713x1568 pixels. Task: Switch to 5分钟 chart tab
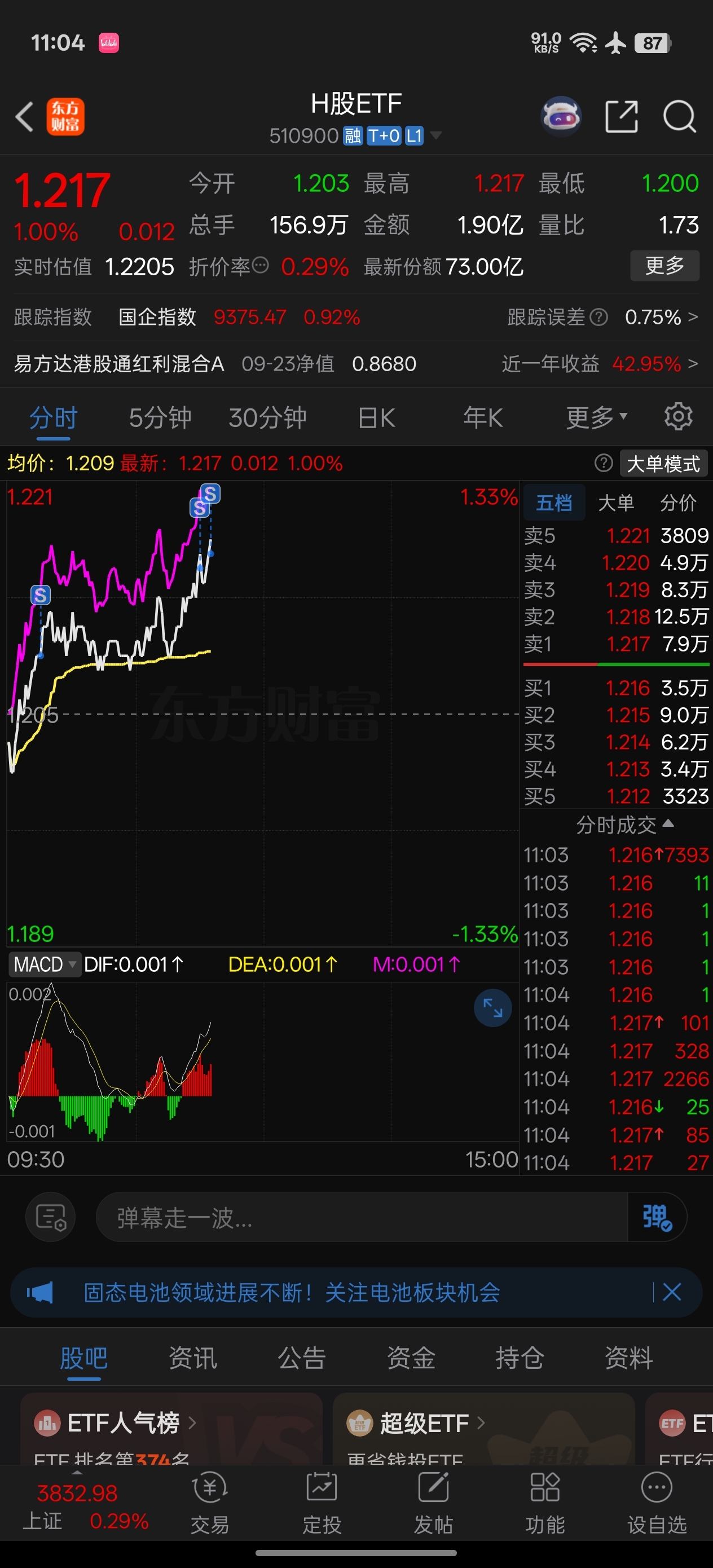point(160,418)
